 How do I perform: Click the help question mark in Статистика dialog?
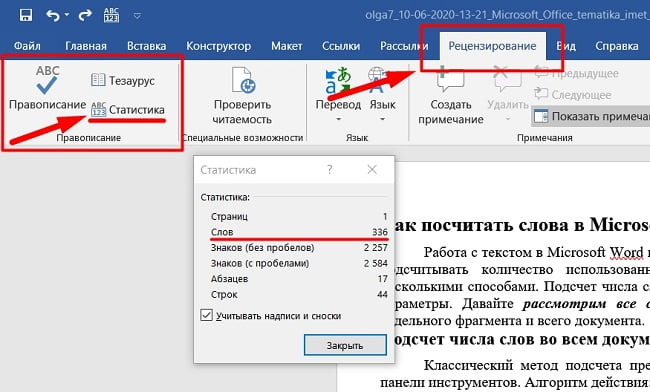(x=330, y=169)
